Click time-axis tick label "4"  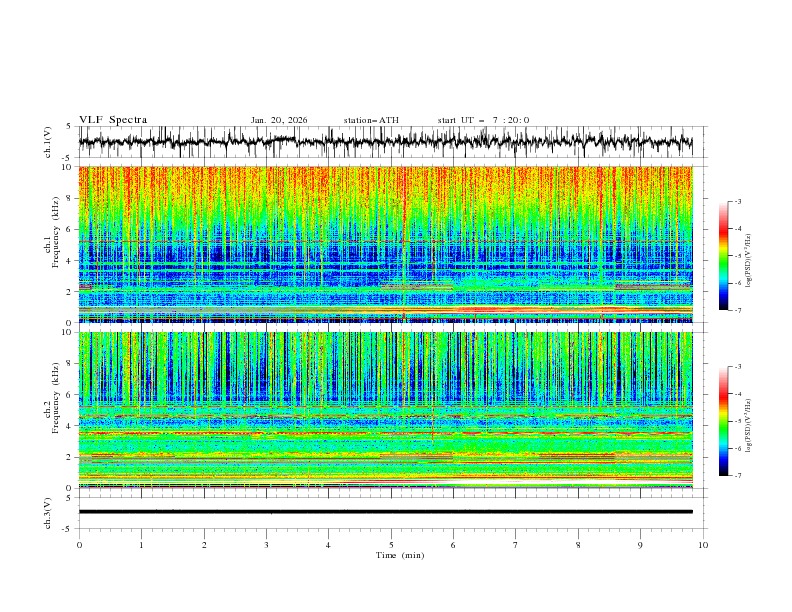328,545
